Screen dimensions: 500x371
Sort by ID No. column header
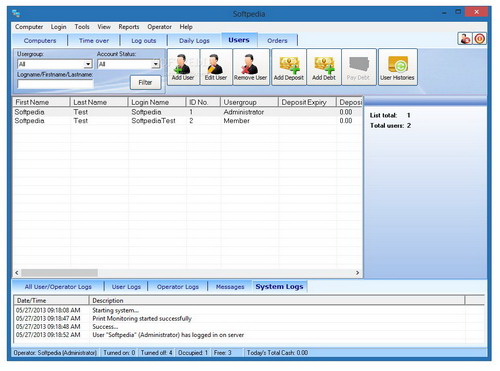tap(203, 102)
